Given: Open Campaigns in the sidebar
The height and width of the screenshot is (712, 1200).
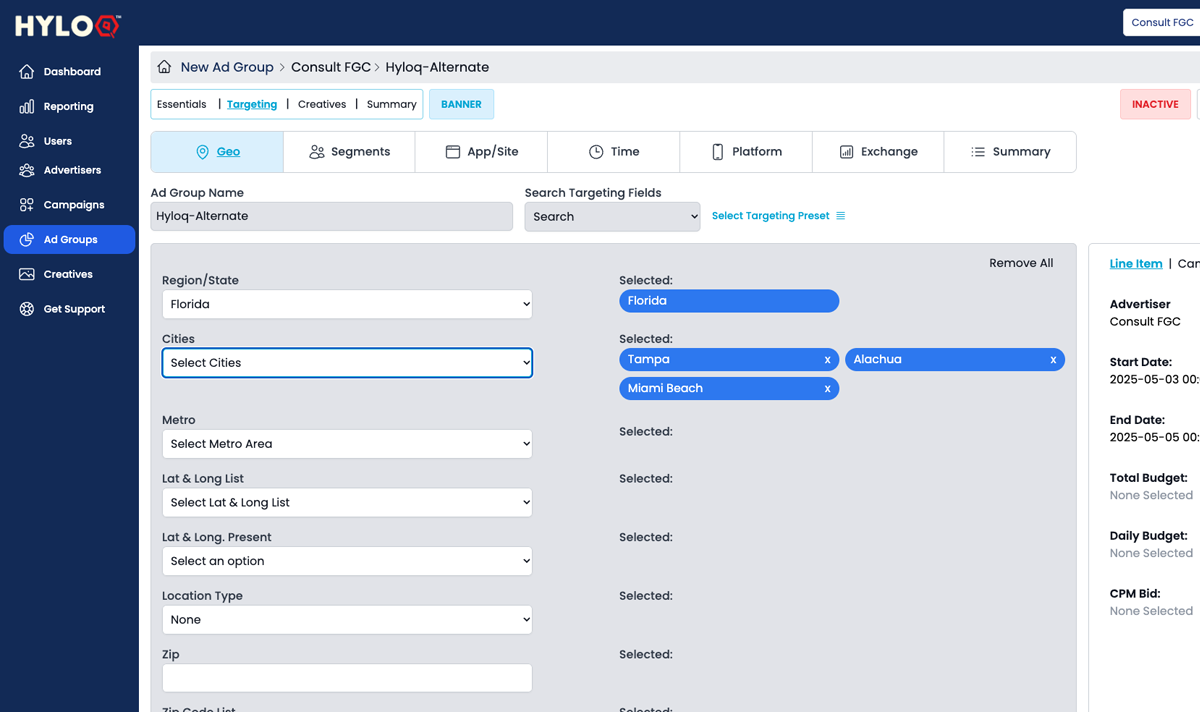Looking at the screenshot, I should [73, 205].
